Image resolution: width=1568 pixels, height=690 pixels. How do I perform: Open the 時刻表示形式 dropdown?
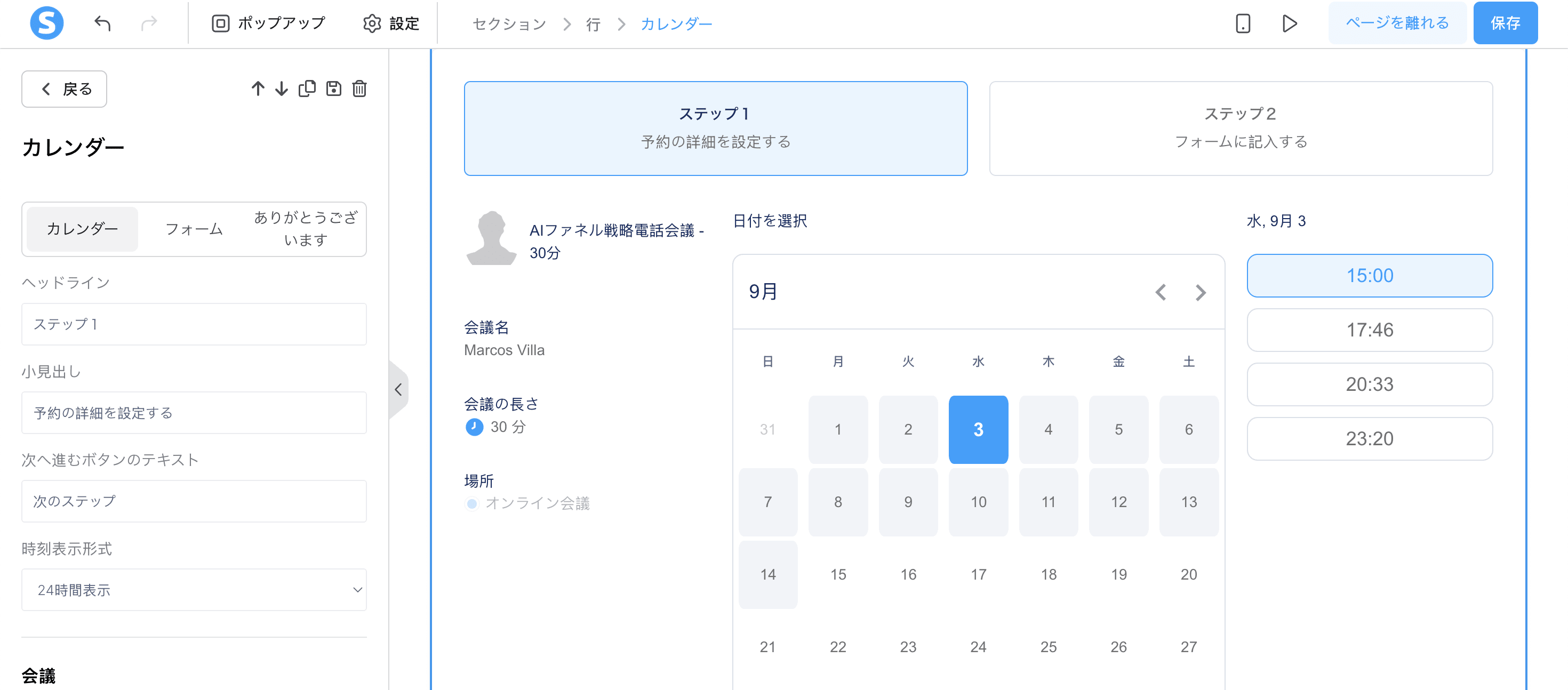tap(194, 590)
